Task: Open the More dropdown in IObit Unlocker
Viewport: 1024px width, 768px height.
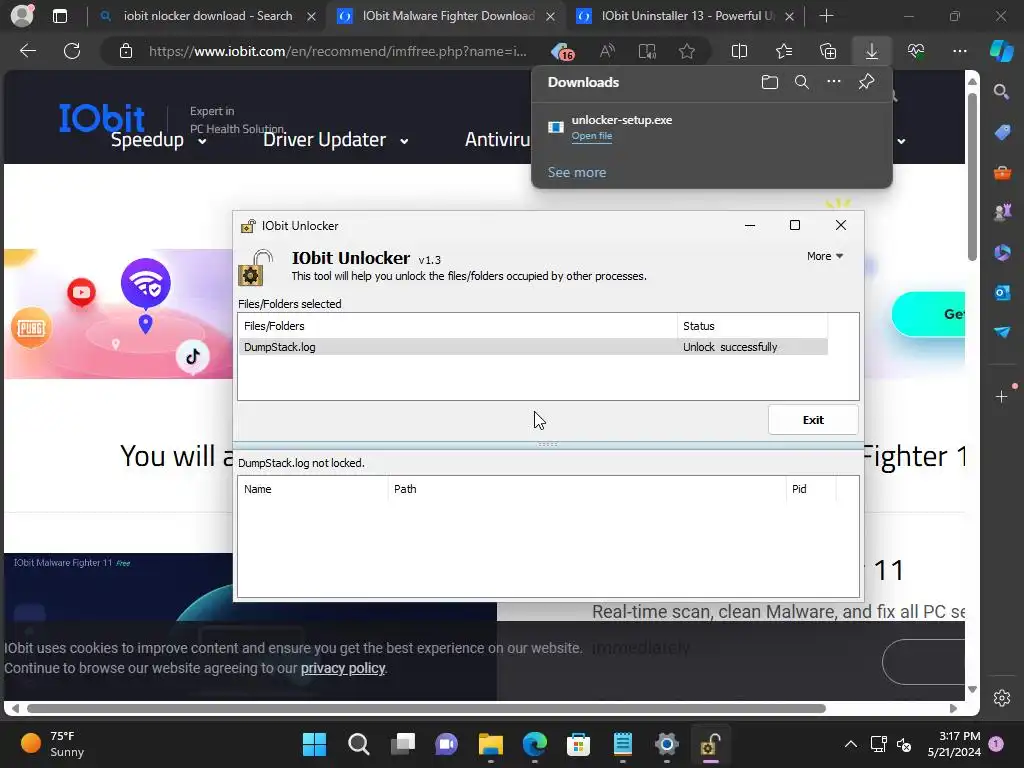Action: (x=824, y=256)
